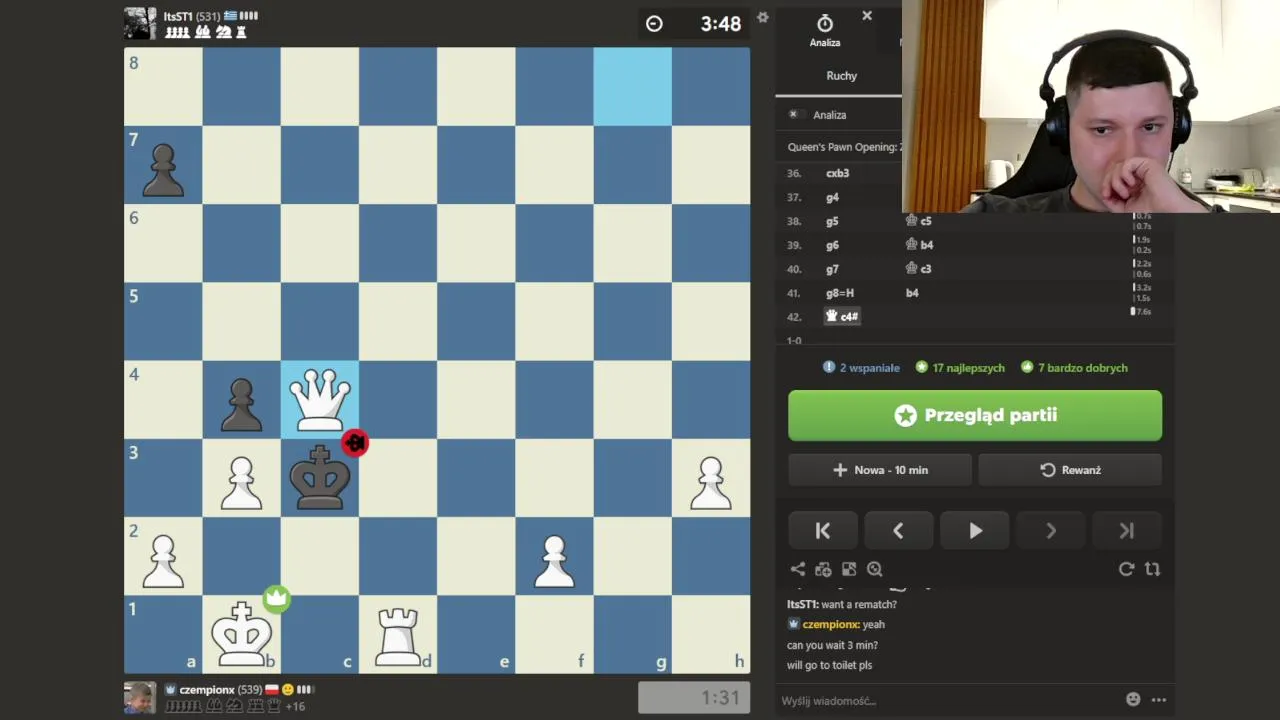Screen dimensions: 1280x720
Task: View the 7 bardzo dobrych moves
Action: point(1074,368)
